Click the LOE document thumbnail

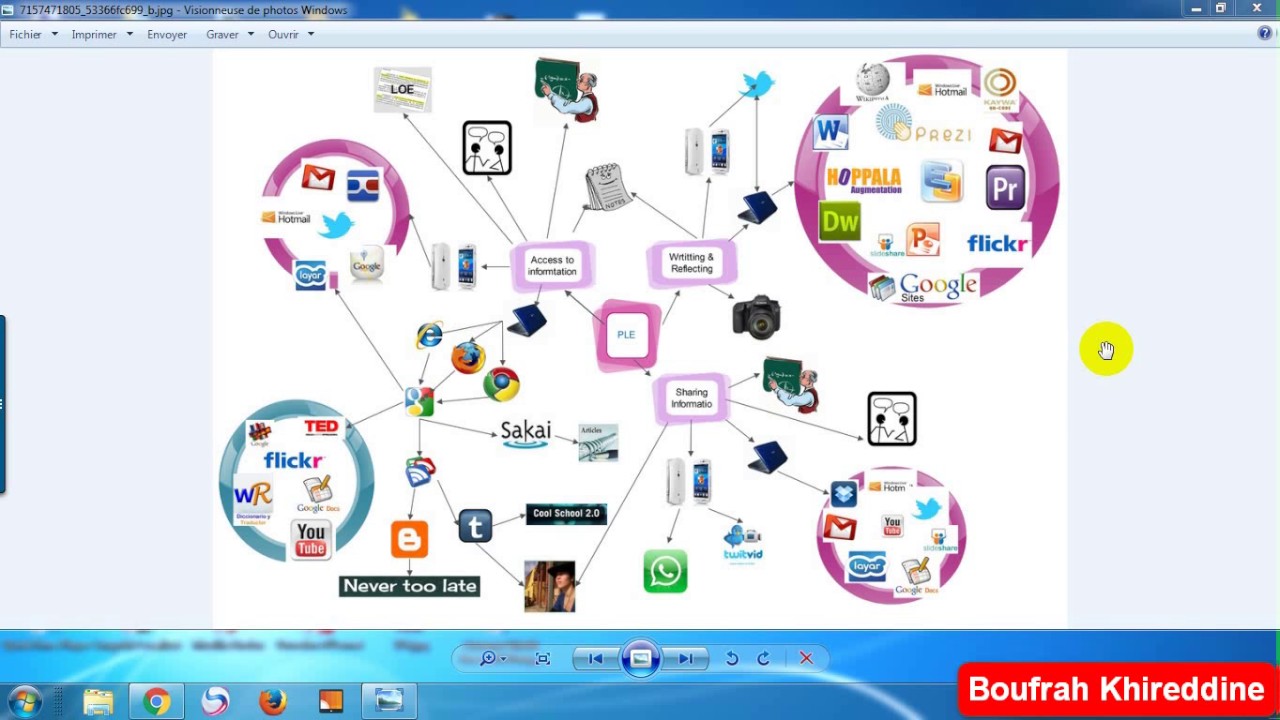(x=402, y=90)
